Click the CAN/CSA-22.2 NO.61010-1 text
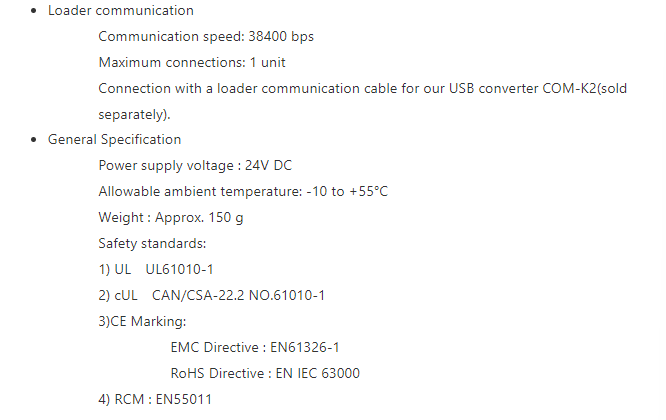 (x=238, y=295)
